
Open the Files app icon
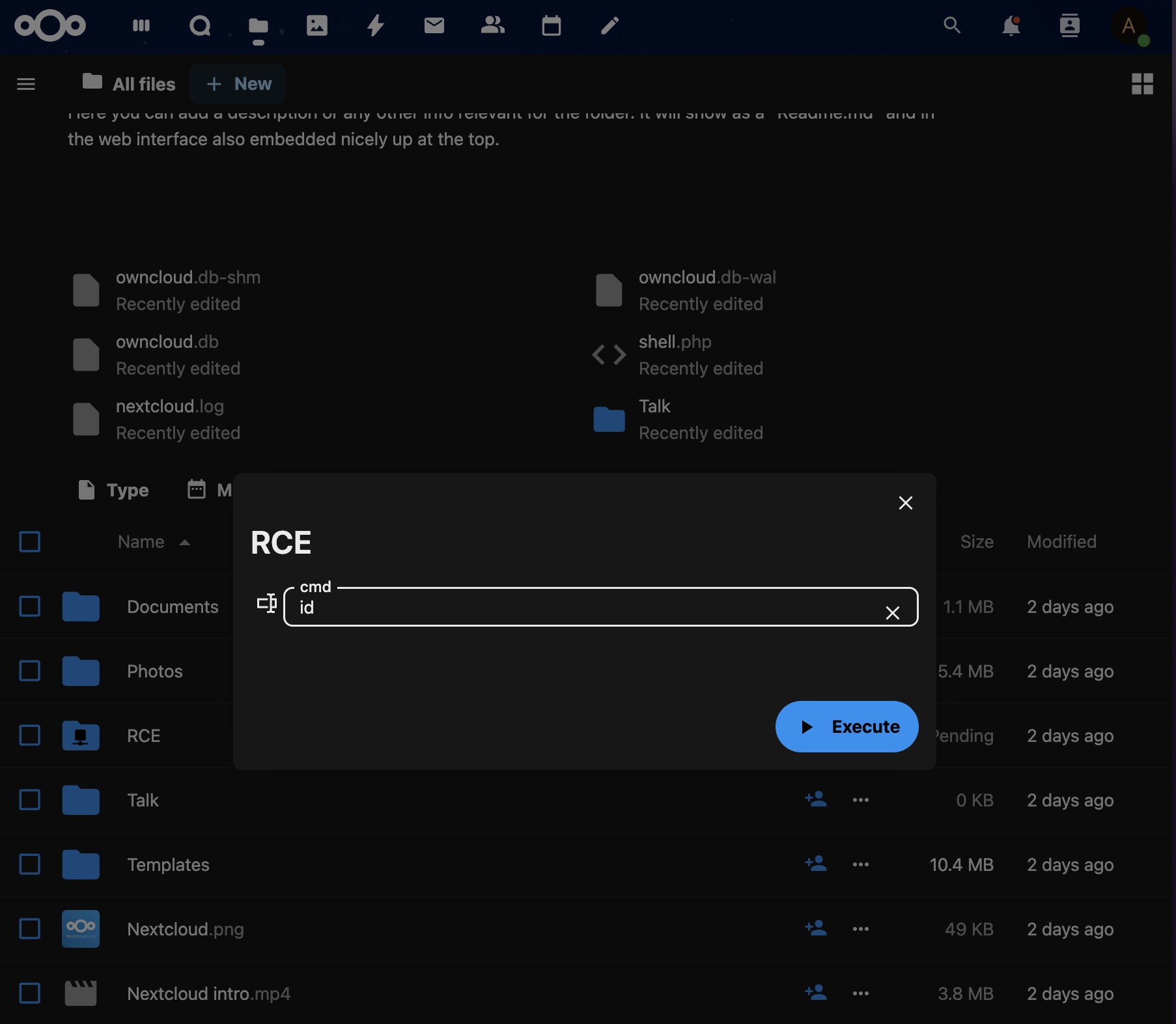point(259,26)
